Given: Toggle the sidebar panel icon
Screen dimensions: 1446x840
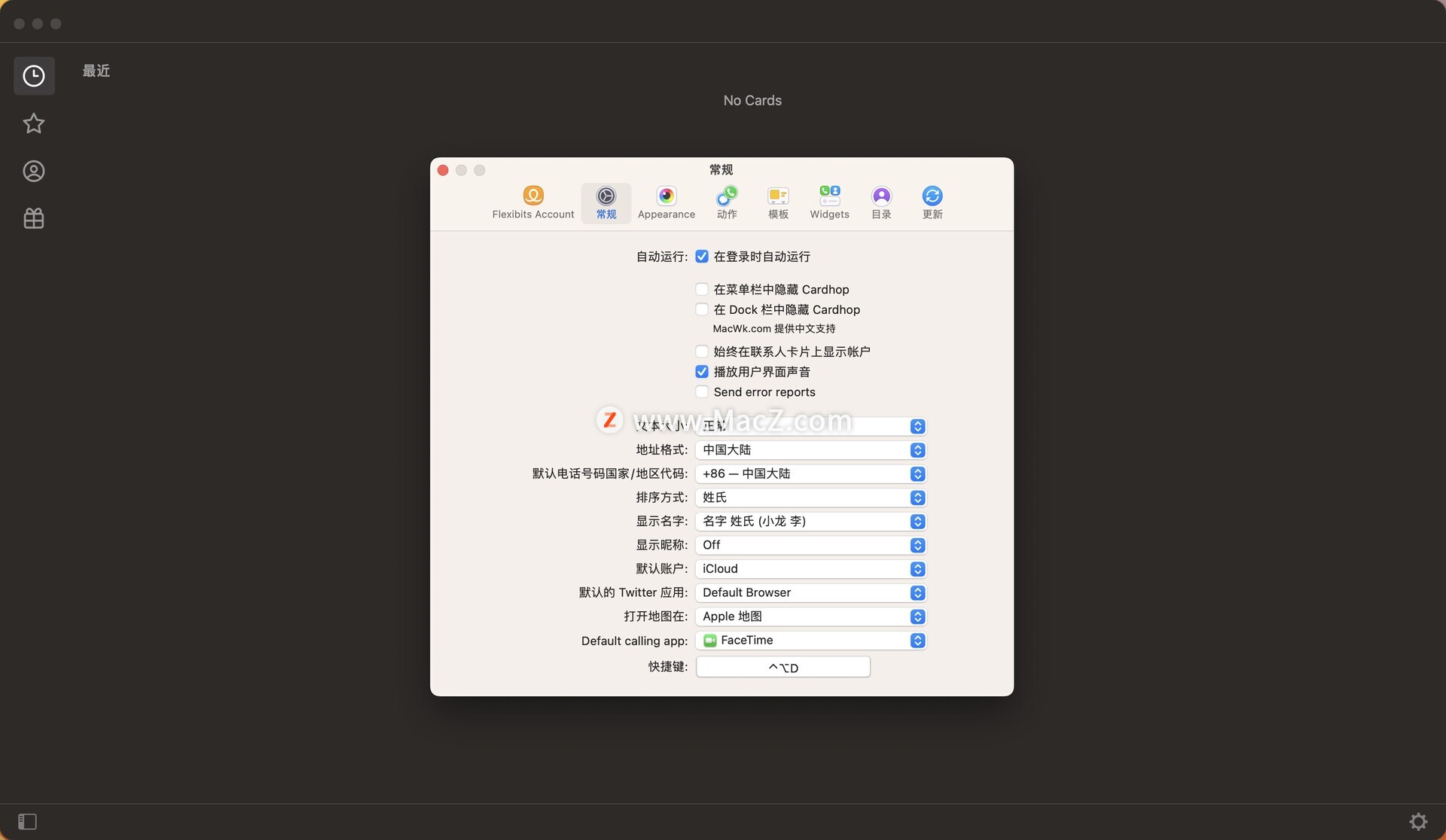Looking at the screenshot, I should [x=27, y=821].
